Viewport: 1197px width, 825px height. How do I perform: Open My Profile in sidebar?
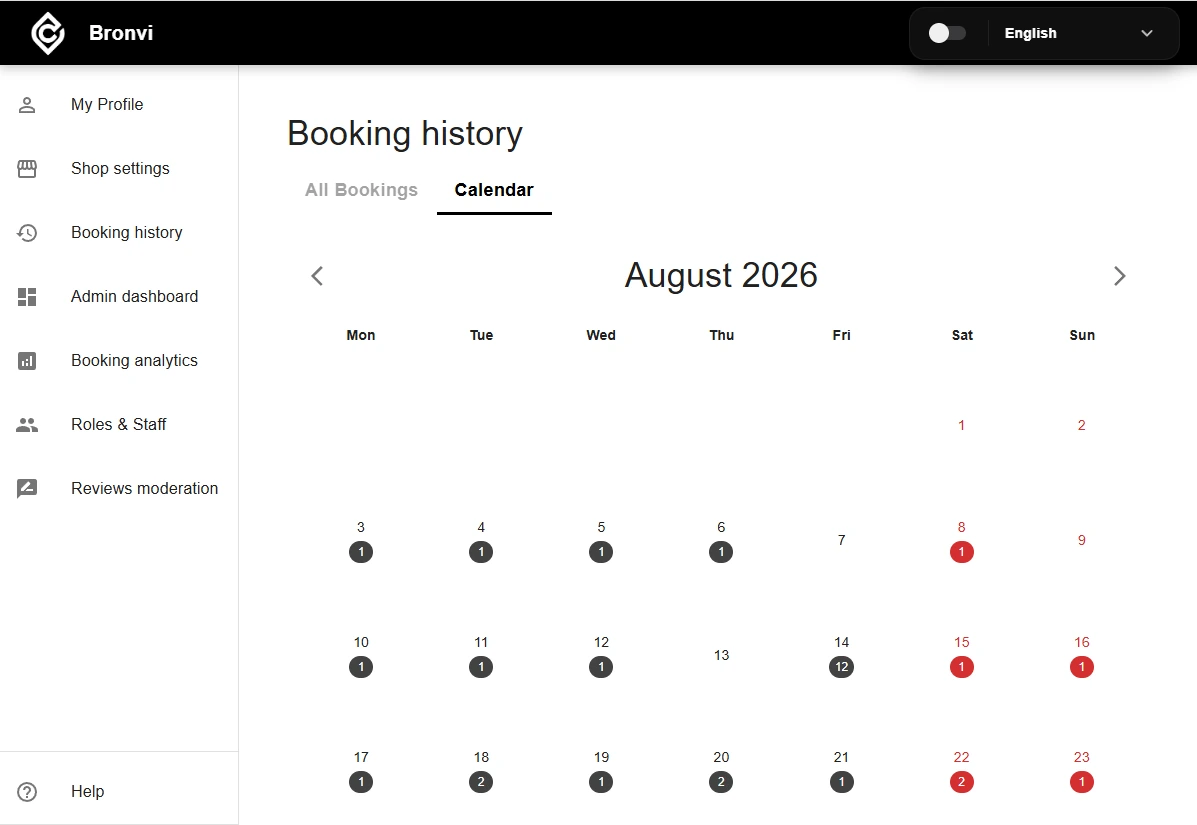pos(118,105)
